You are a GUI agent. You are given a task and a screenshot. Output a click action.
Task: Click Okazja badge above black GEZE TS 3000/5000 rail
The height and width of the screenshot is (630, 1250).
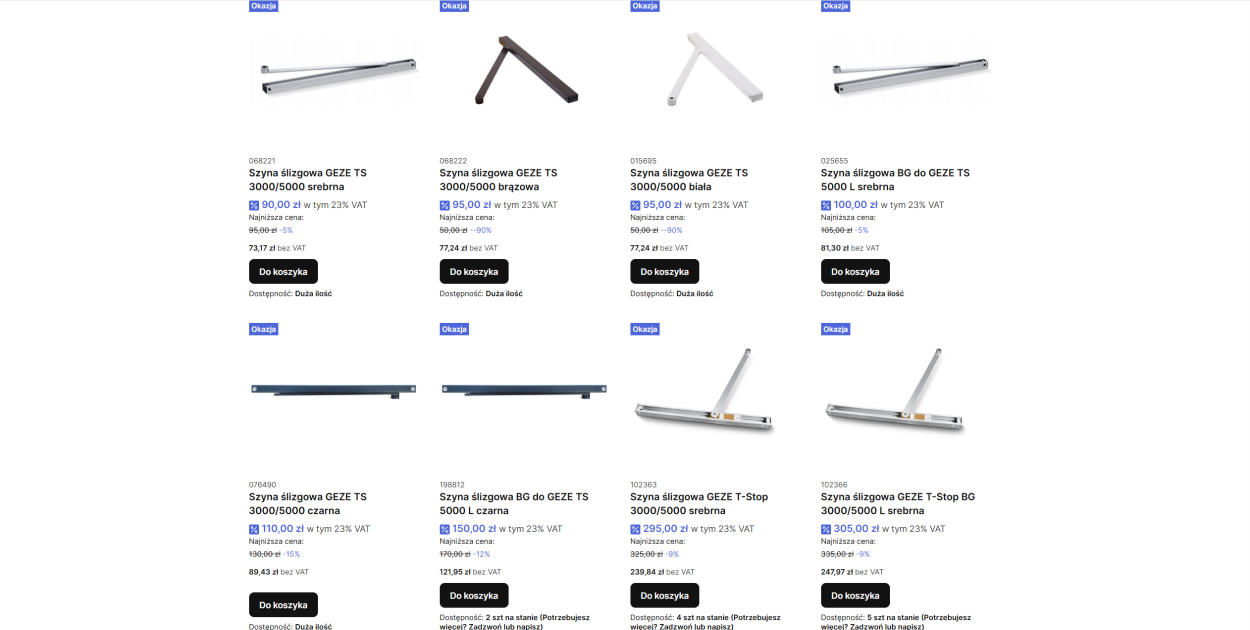[264, 329]
